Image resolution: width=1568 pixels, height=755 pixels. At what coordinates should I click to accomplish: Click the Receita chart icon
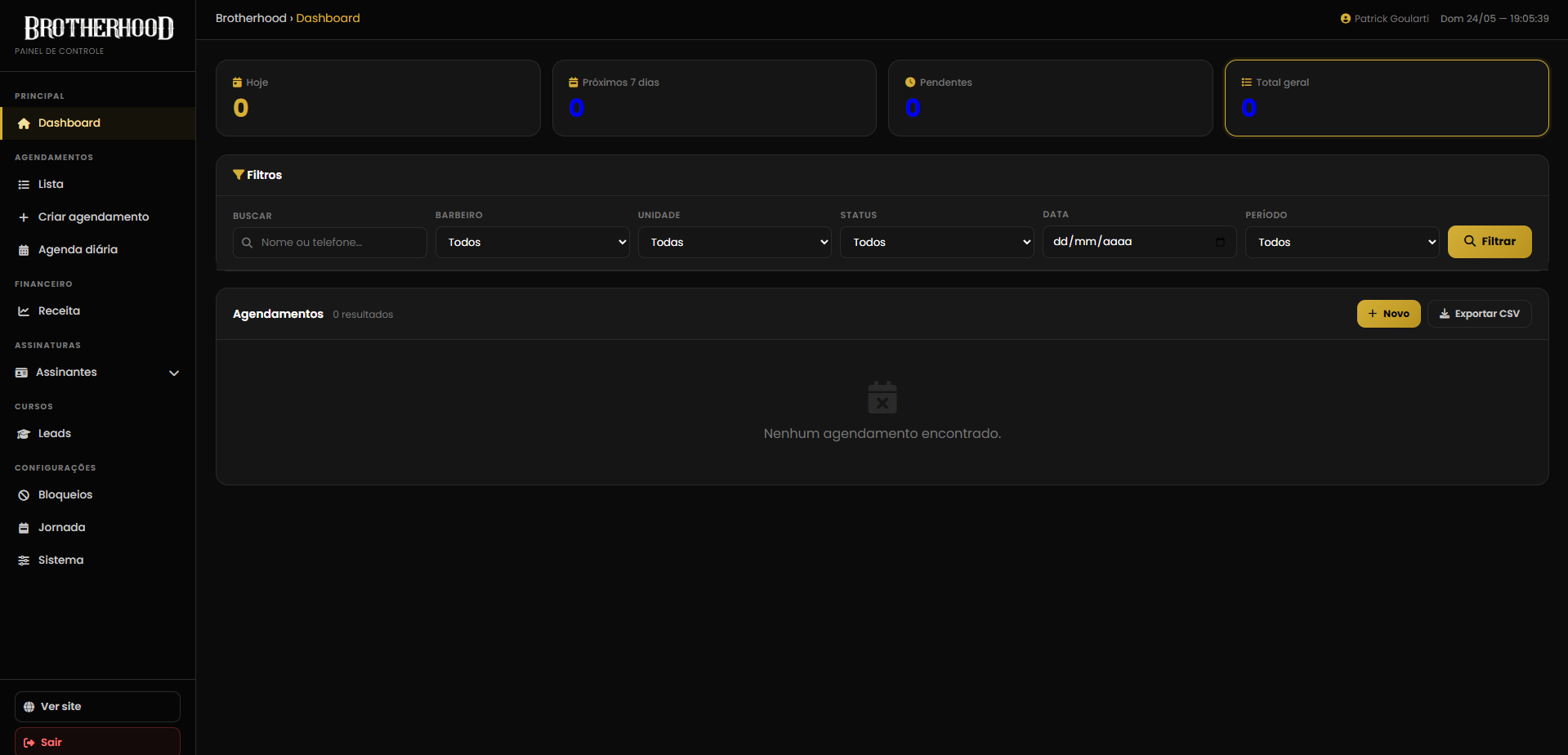pyautogui.click(x=24, y=311)
